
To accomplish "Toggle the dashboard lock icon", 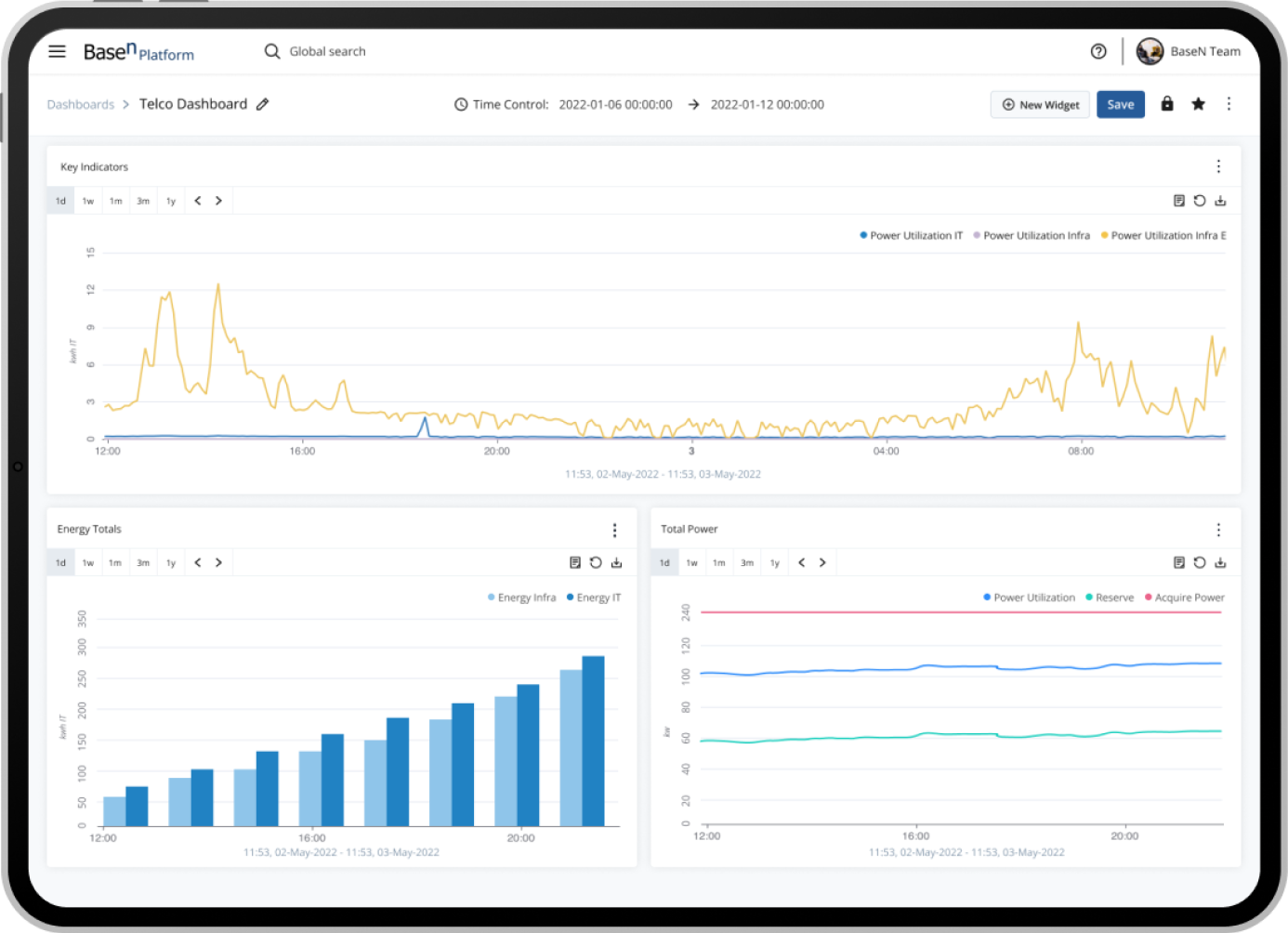I will [1167, 103].
